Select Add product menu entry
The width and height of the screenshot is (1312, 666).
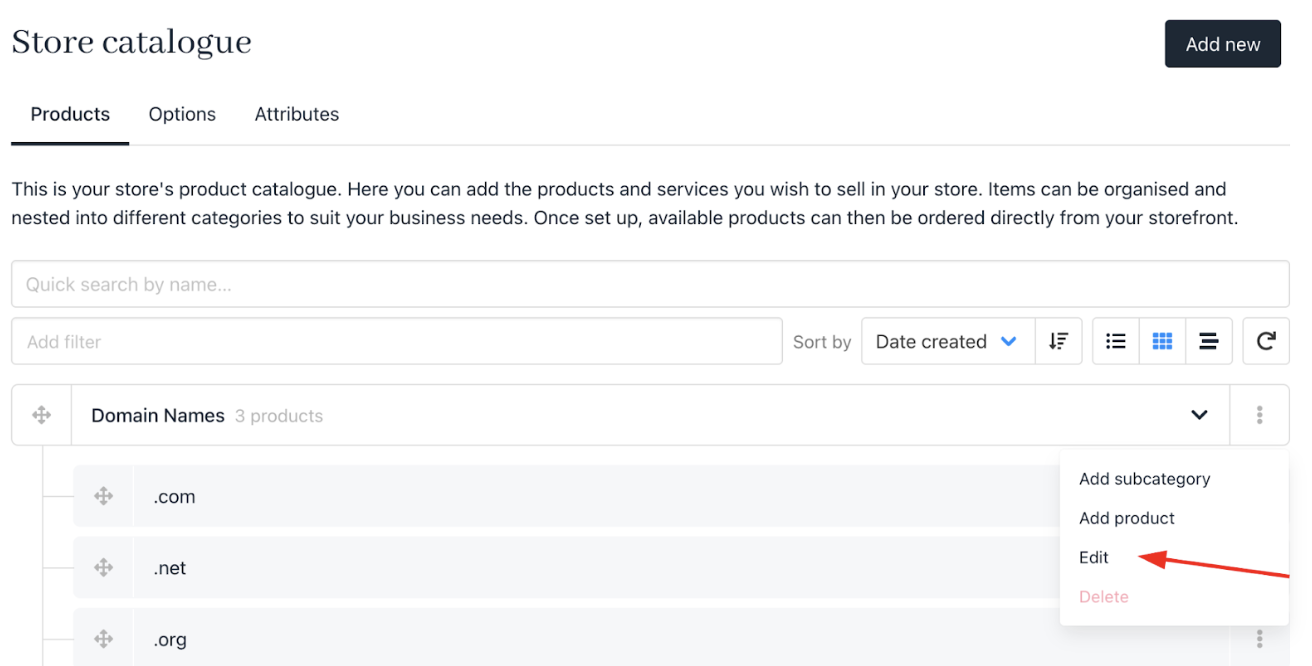tap(1127, 518)
